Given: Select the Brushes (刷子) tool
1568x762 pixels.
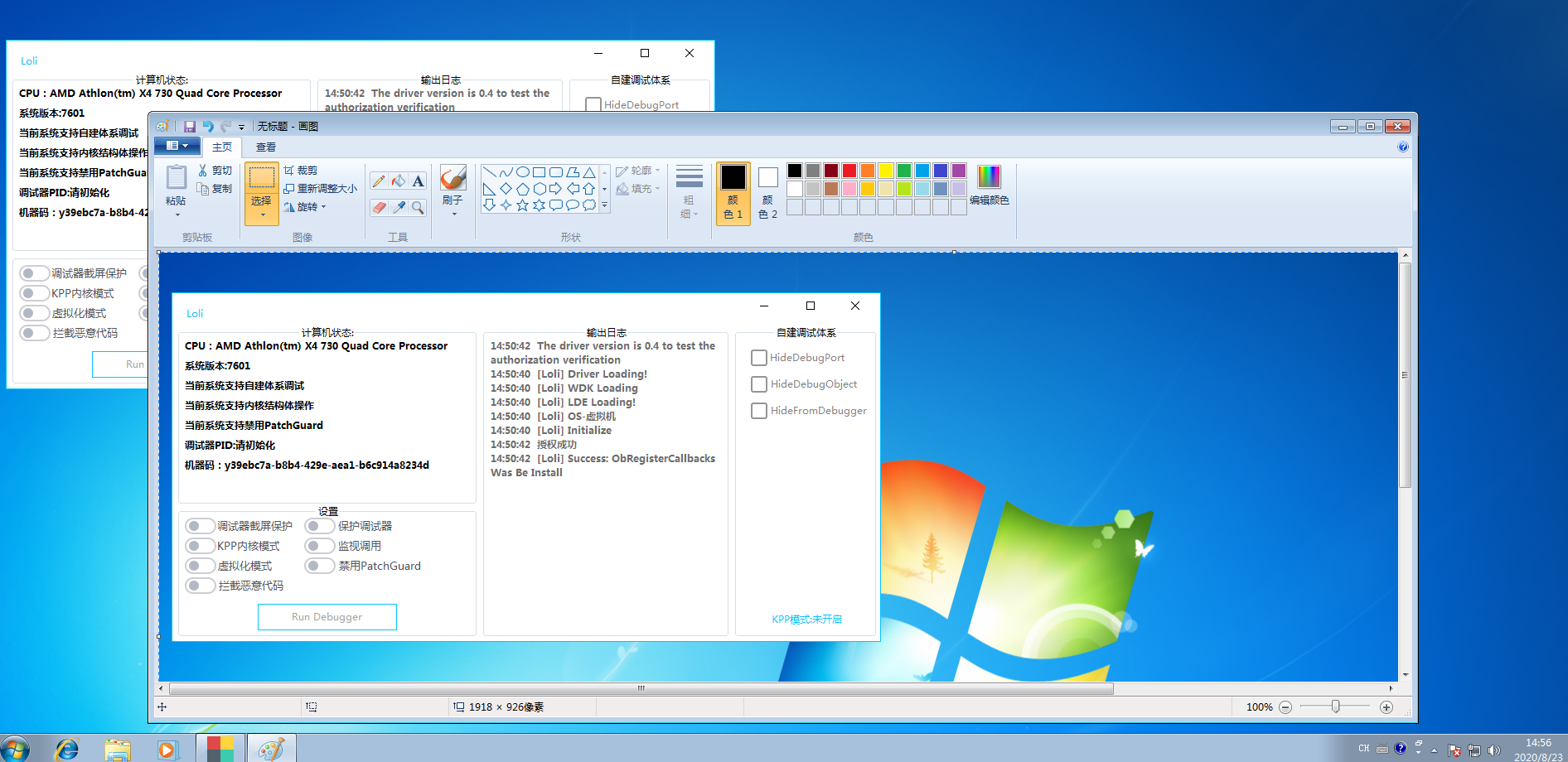Looking at the screenshot, I should [452, 177].
